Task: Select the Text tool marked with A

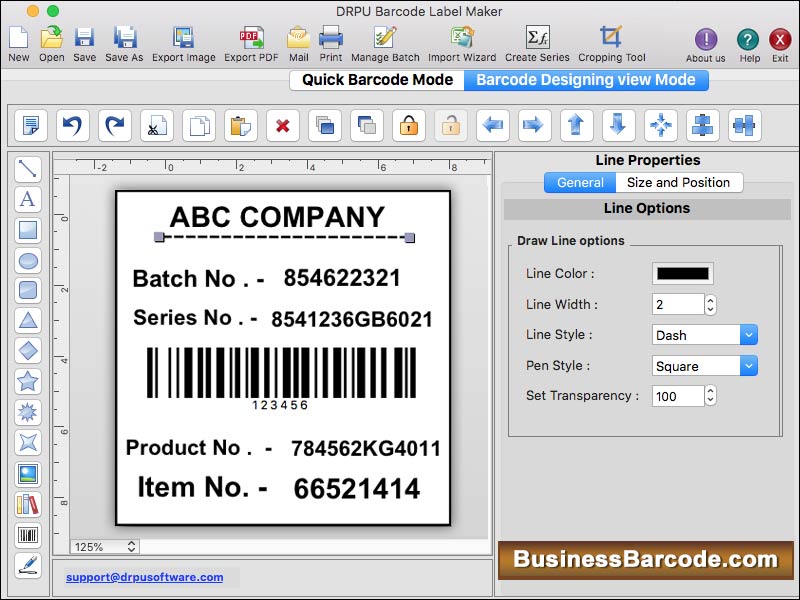Action: tap(28, 200)
